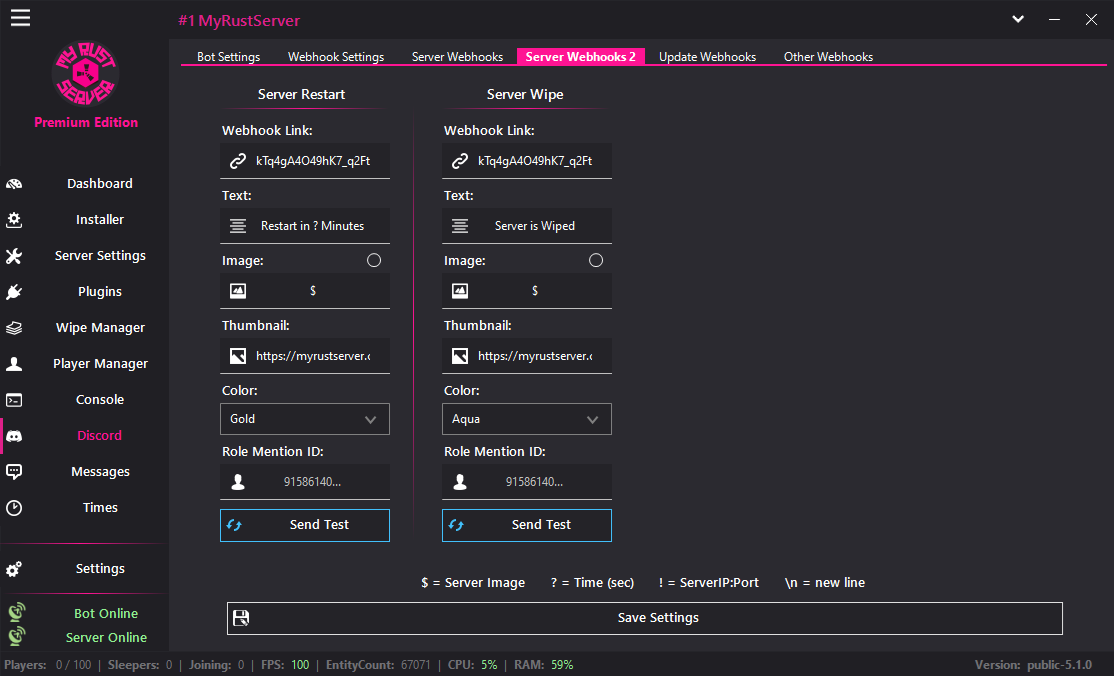Click the Player Manager person icon
The image size is (1114, 676).
14,364
